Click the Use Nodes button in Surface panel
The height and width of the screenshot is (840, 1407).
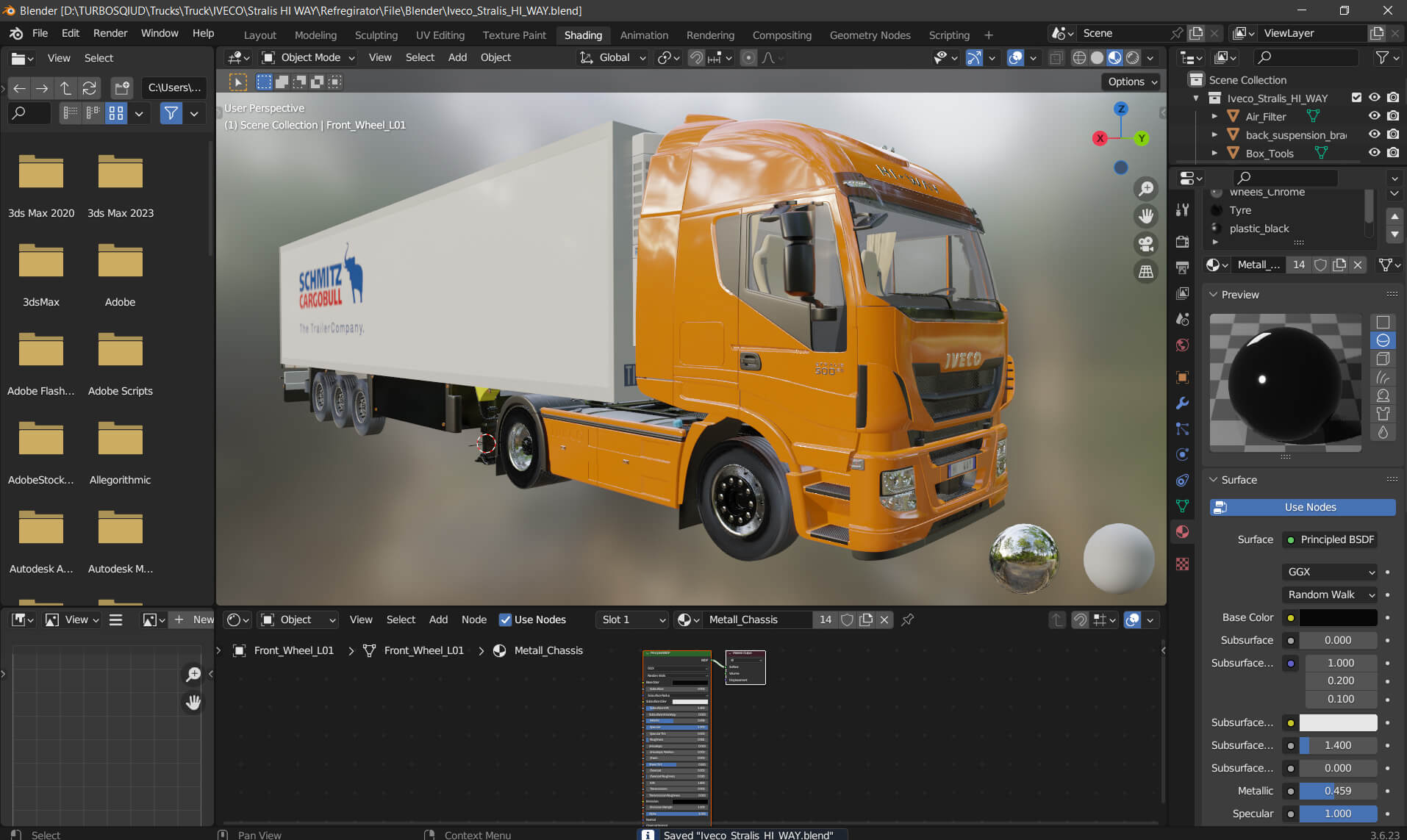(1303, 507)
